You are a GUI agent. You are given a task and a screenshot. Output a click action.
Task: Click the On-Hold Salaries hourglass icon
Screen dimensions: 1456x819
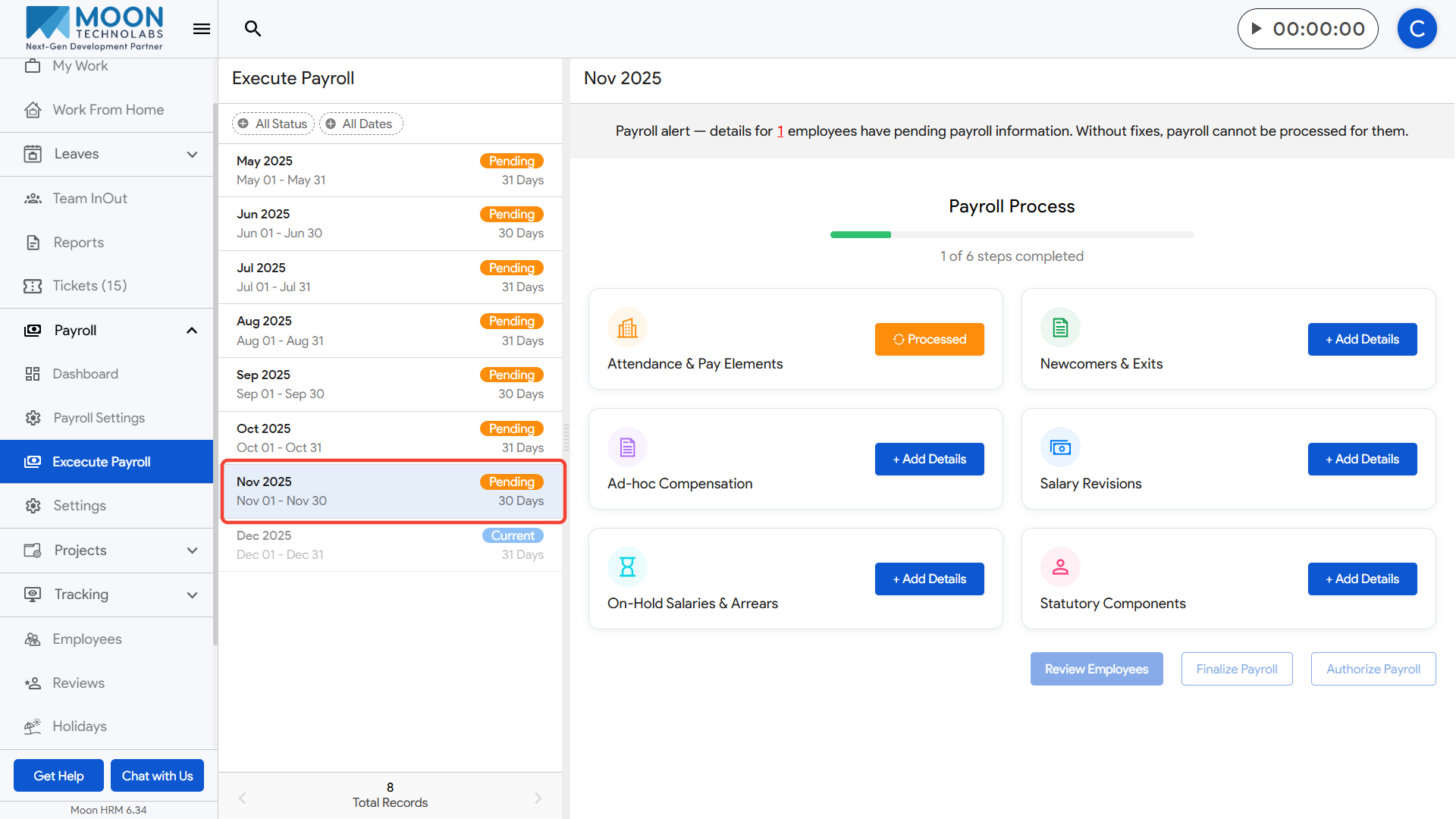pos(627,567)
